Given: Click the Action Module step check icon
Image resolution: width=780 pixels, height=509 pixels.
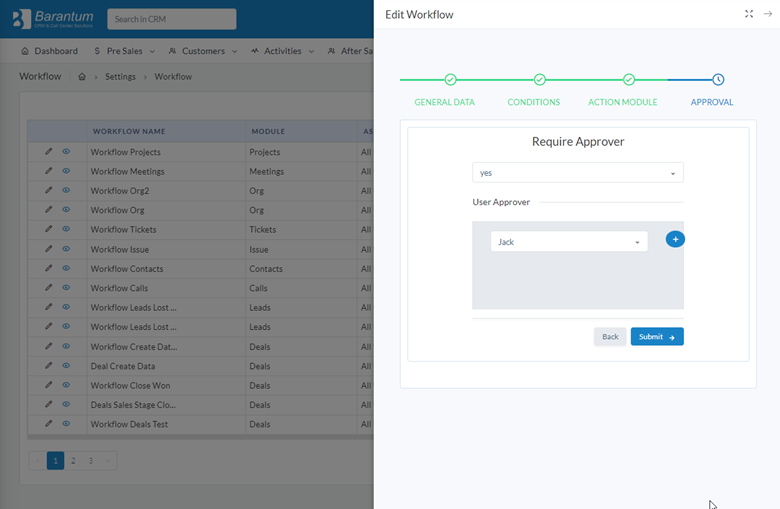Looking at the screenshot, I should pyautogui.click(x=629, y=80).
